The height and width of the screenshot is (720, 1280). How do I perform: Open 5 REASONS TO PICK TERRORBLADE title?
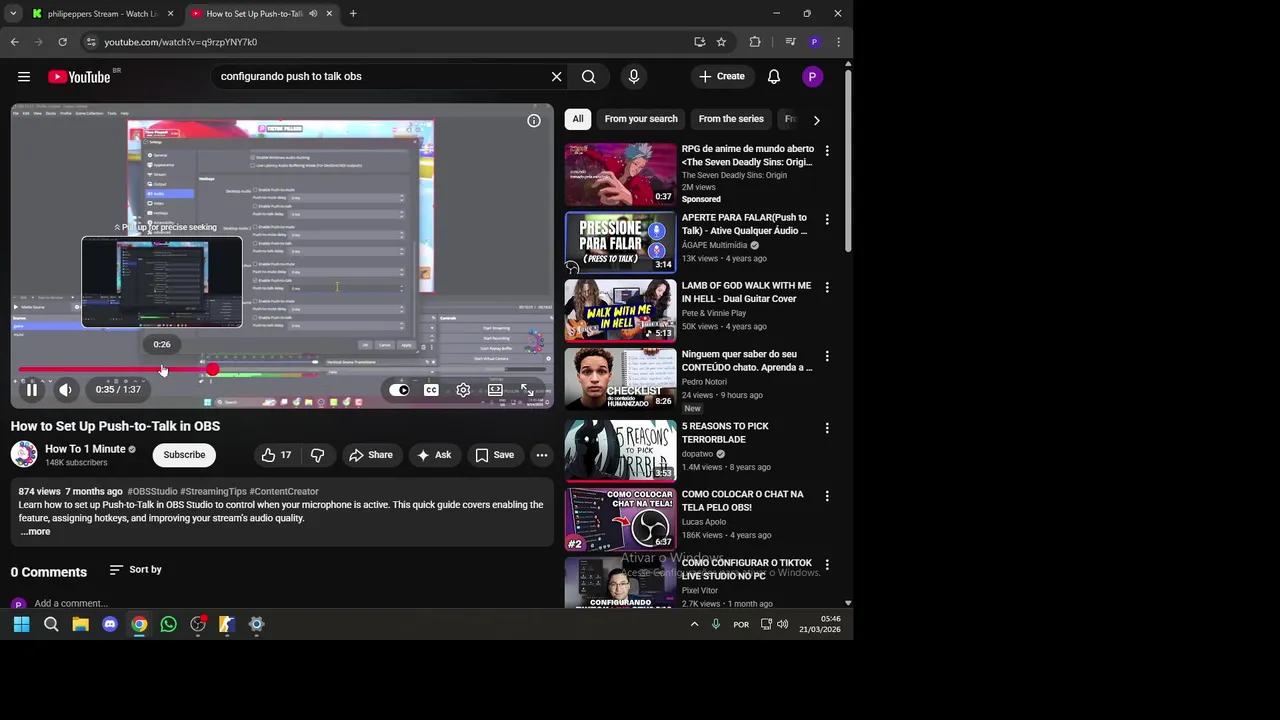pyautogui.click(x=725, y=433)
